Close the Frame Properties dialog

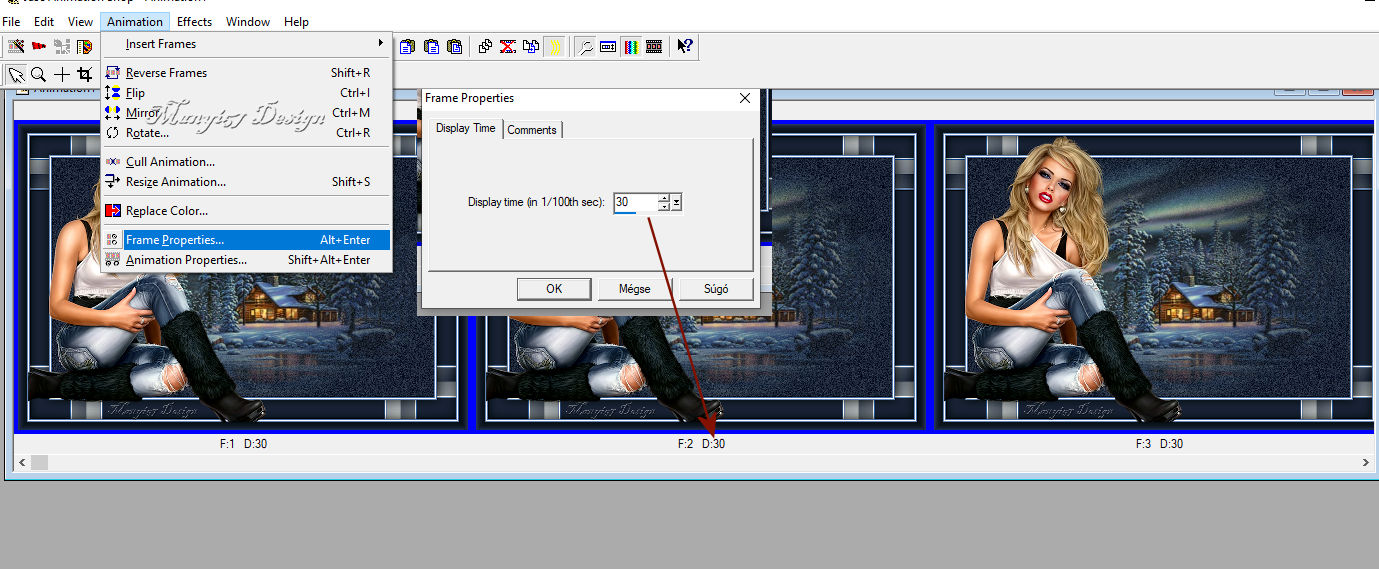coord(744,98)
